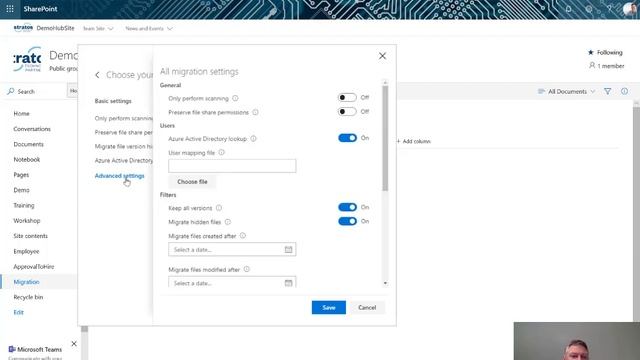Click the filter icon in the library toolbar

click(x=607, y=91)
